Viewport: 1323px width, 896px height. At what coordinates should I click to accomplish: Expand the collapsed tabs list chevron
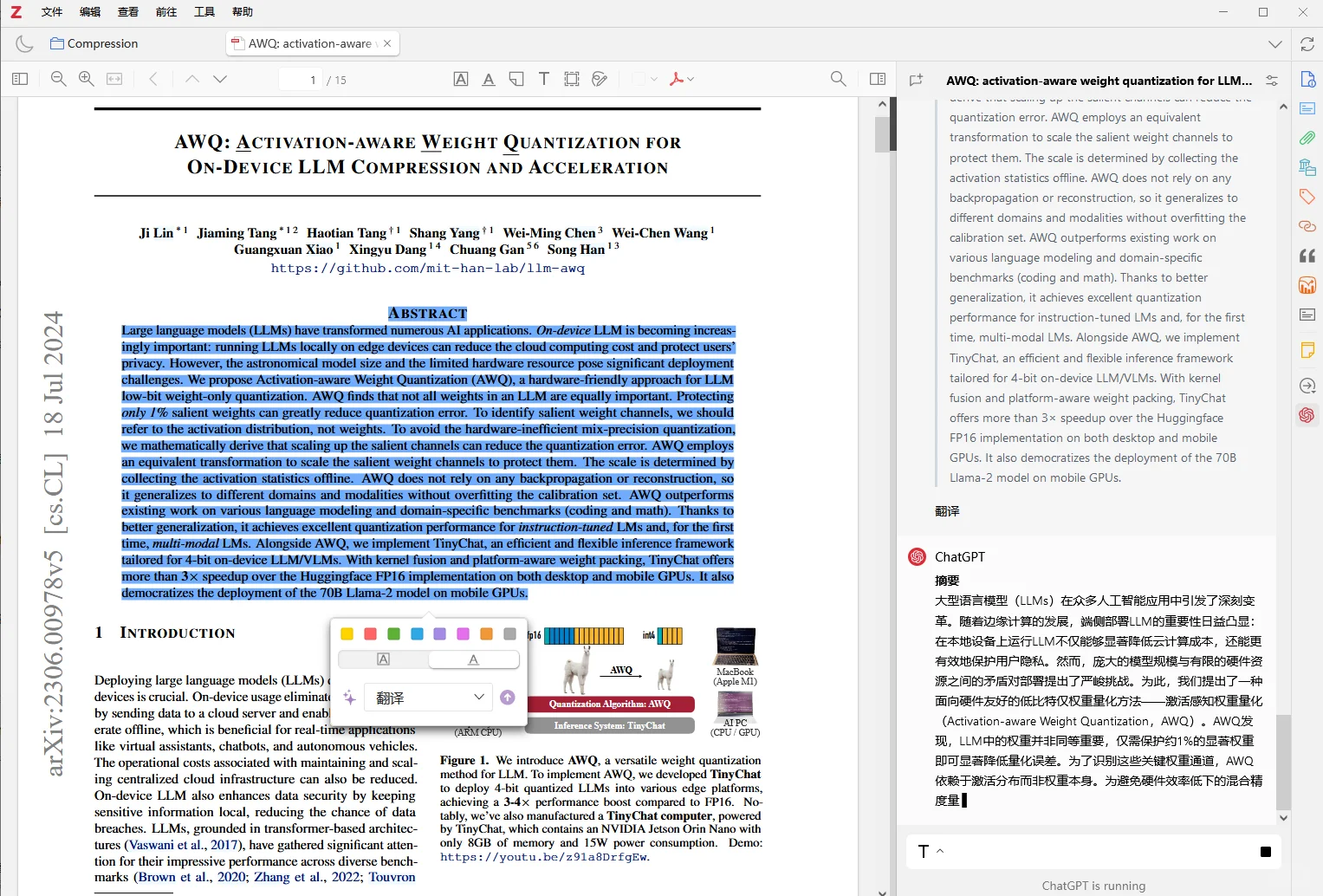point(1274,43)
